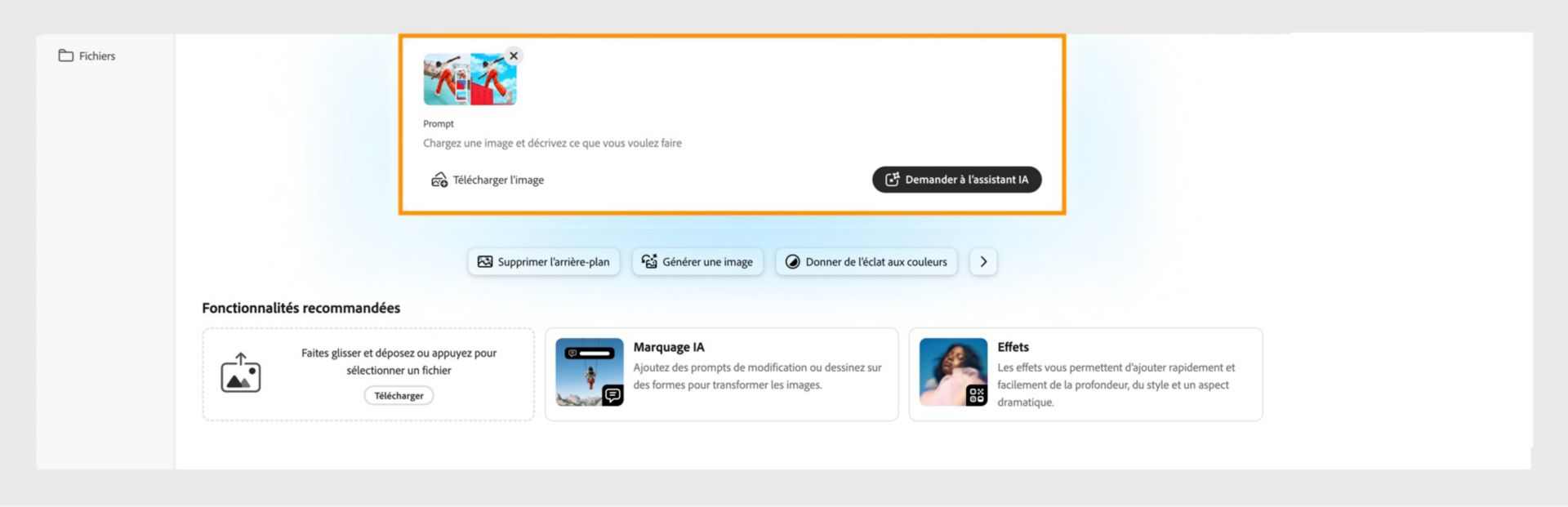Viewport: 1568px width, 507px height.
Task: Click Télécharger l'image
Action: 488,180
